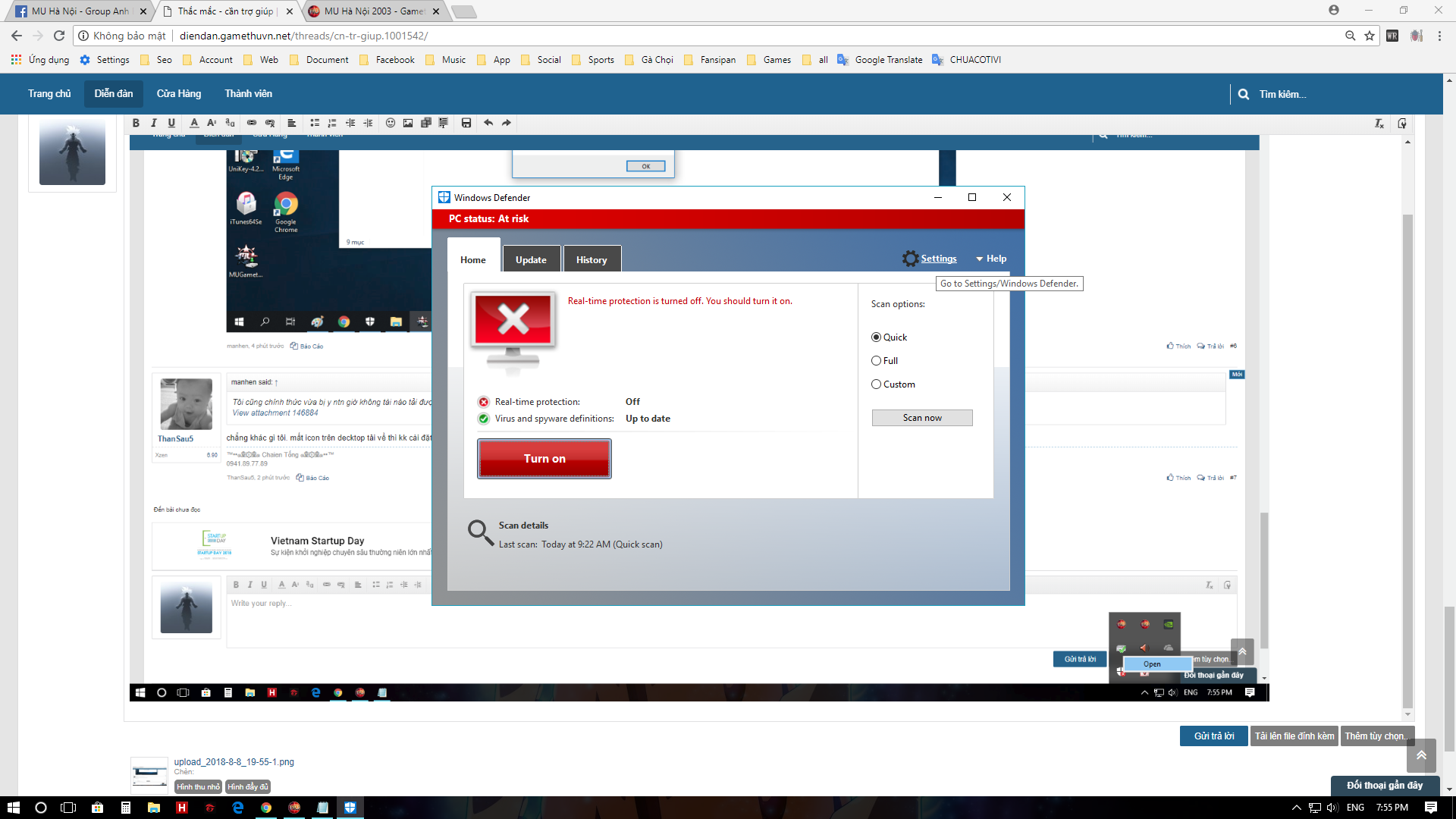Image resolution: width=1456 pixels, height=819 pixels.
Task: Open the insert quote/special block icon
Action: tap(444, 123)
